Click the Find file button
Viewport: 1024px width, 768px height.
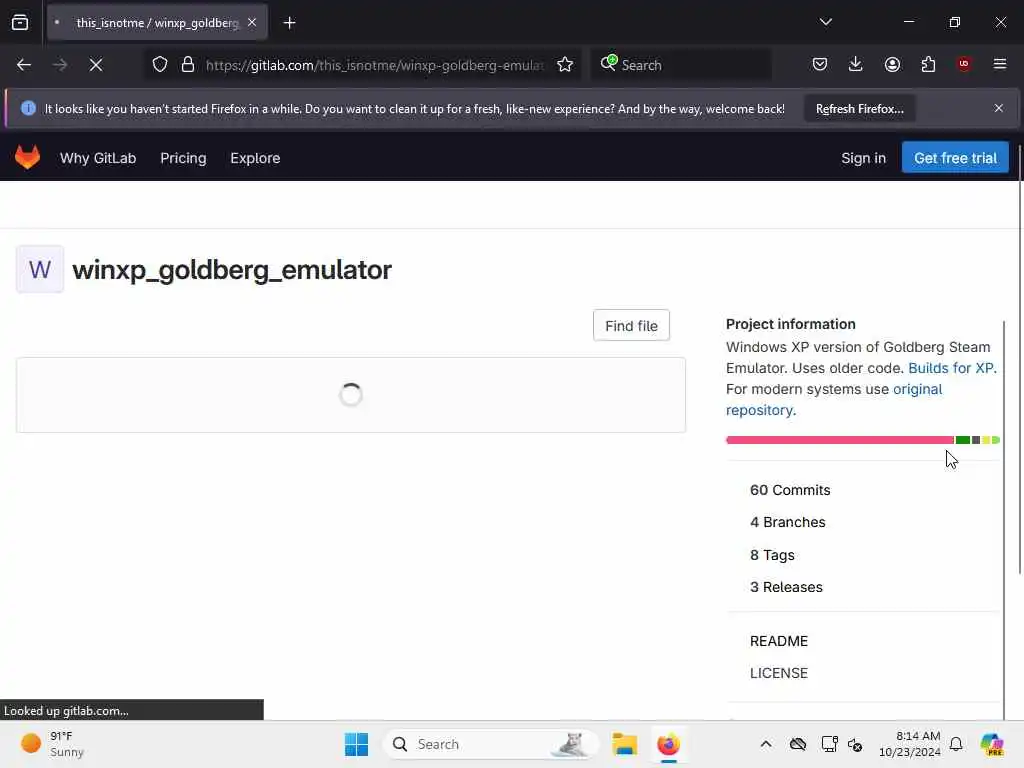(631, 325)
